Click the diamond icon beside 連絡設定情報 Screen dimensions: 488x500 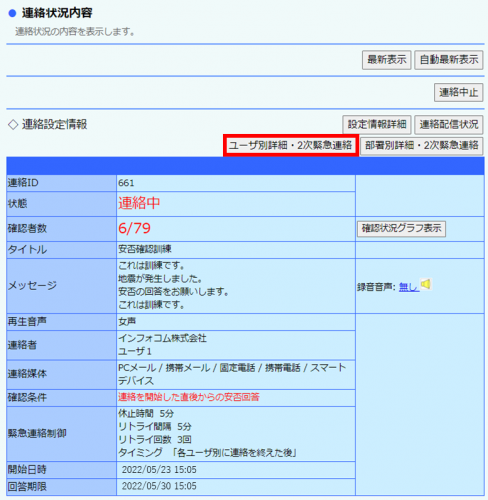(x=13, y=125)
